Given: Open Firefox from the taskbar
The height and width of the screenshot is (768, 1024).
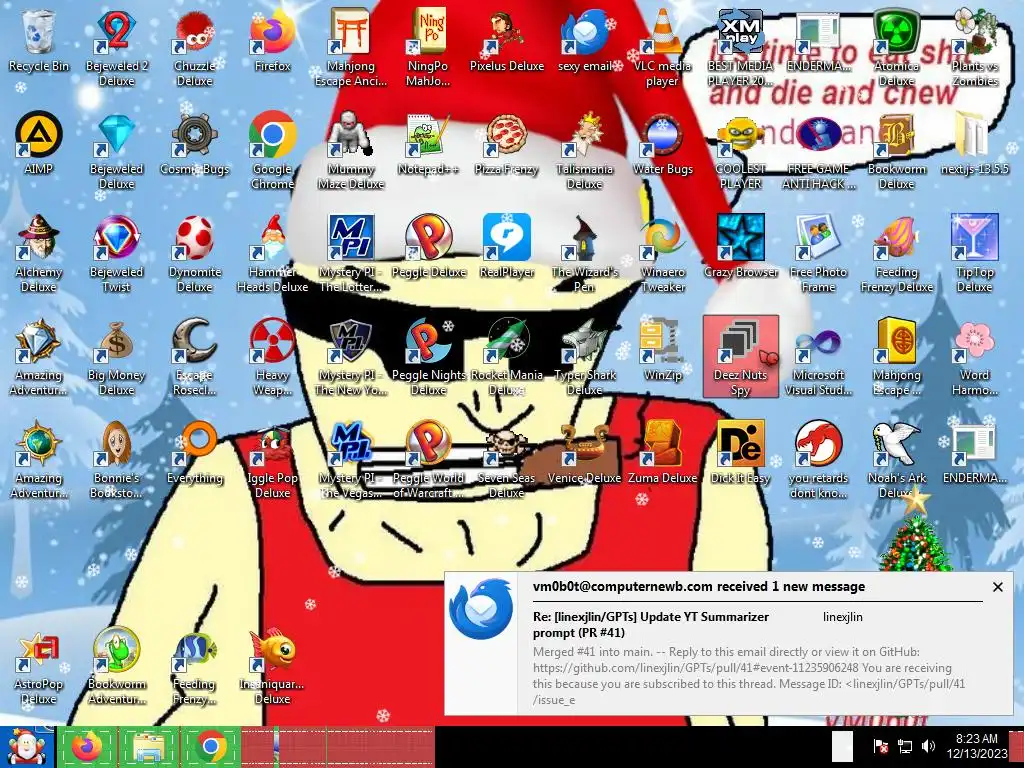Looking at the screenshot, I should tap(87, 746).
